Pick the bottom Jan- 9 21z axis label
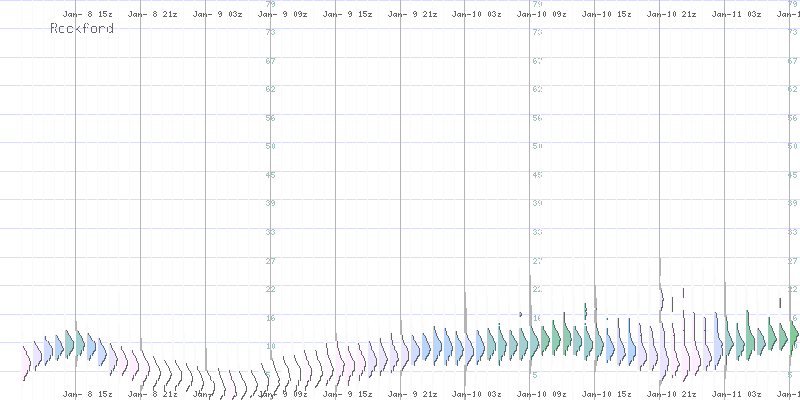The image size is (800, 400). pos(412,394)
